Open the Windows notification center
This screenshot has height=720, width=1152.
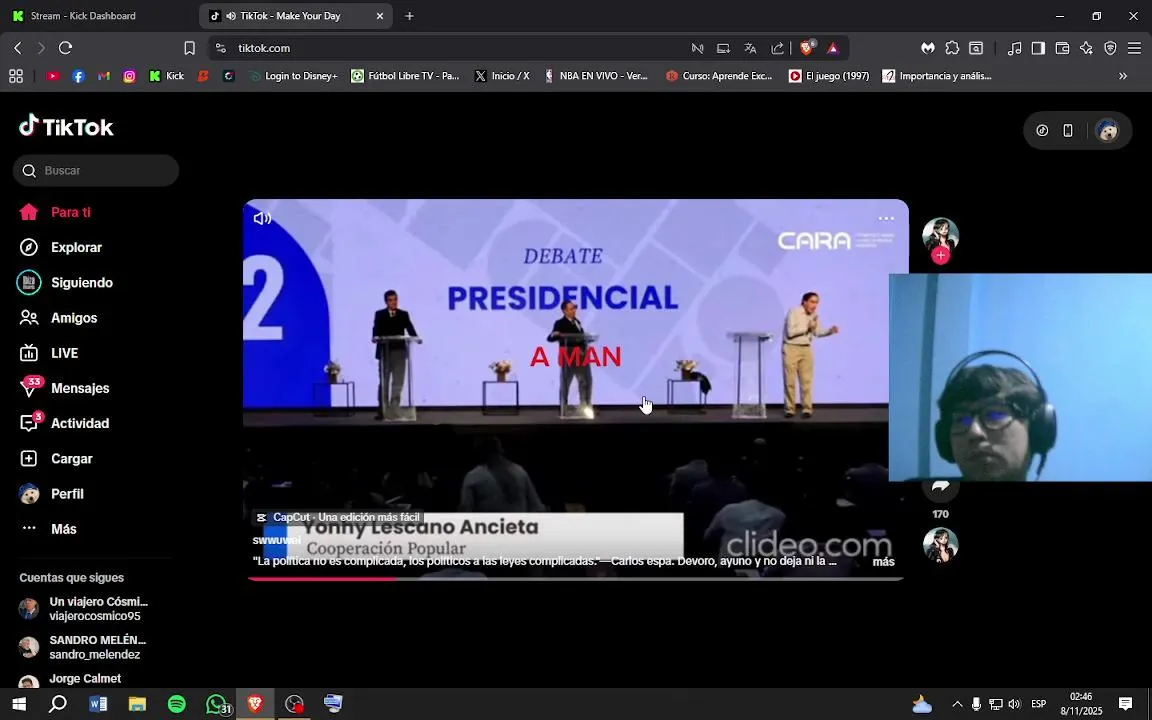tap(1125, 704)
